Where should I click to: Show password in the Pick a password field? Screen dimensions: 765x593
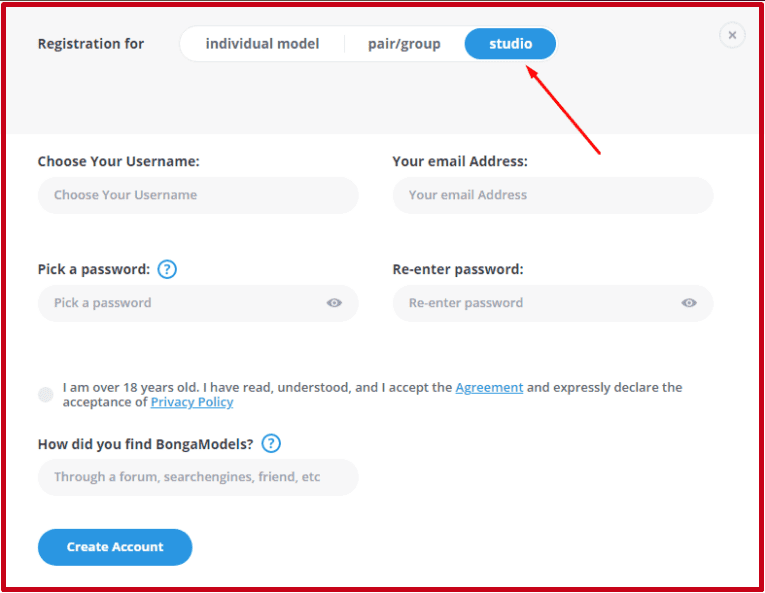[334, 303]
